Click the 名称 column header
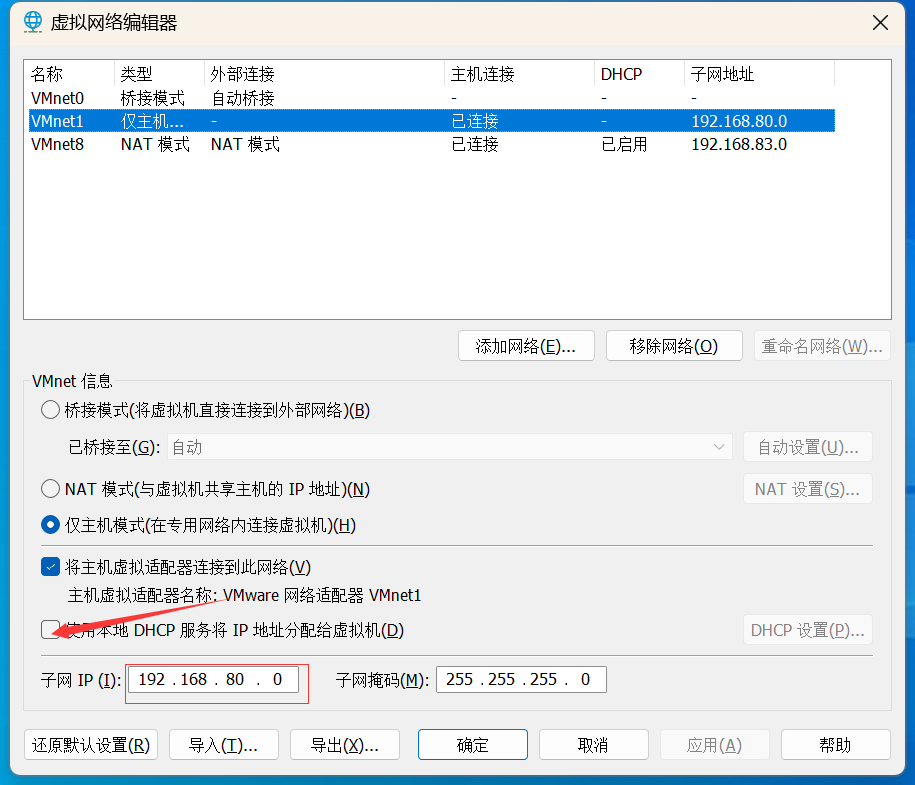 (71, 74)
